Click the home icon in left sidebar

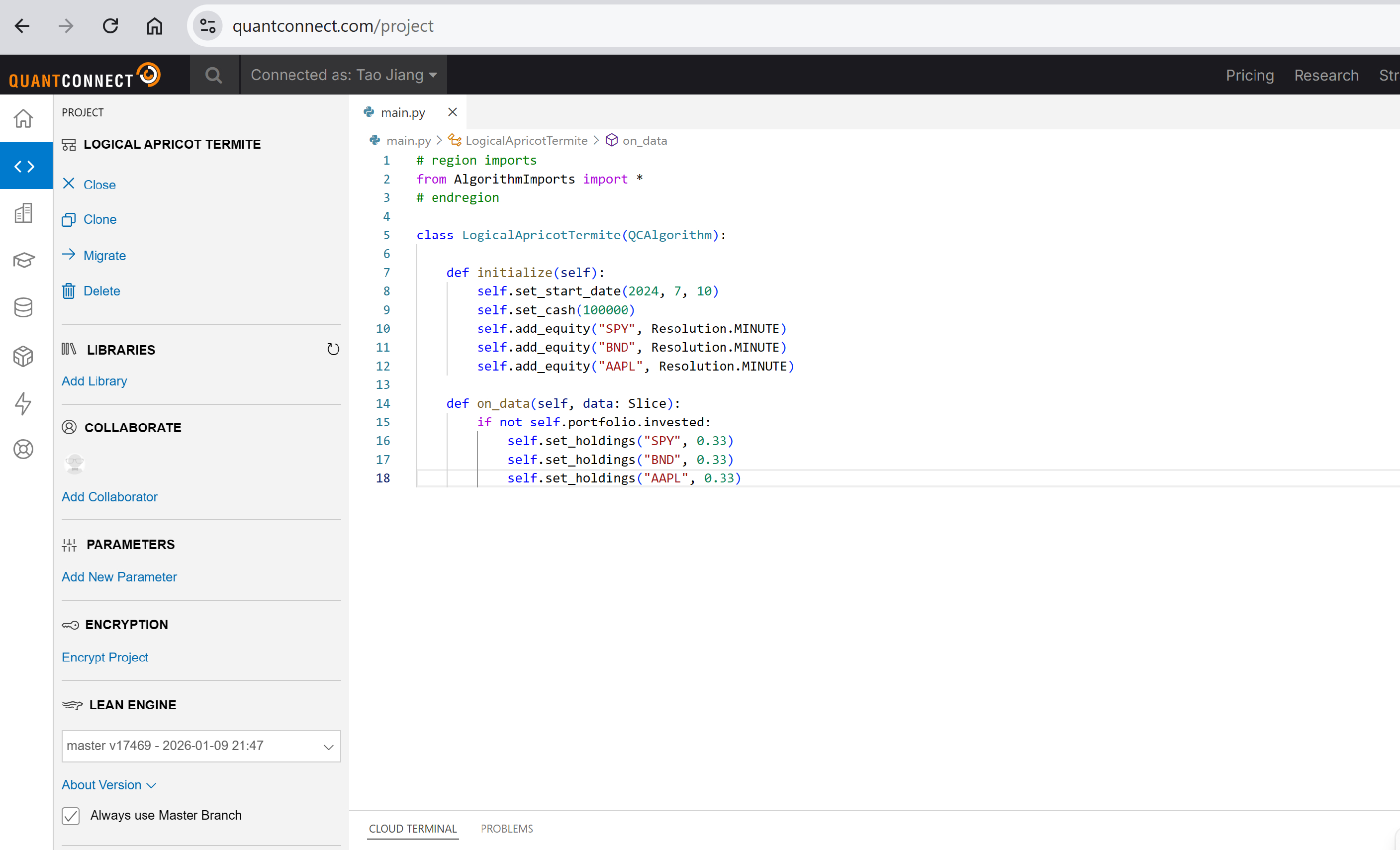pyautogui.click(x=23, y=118)
